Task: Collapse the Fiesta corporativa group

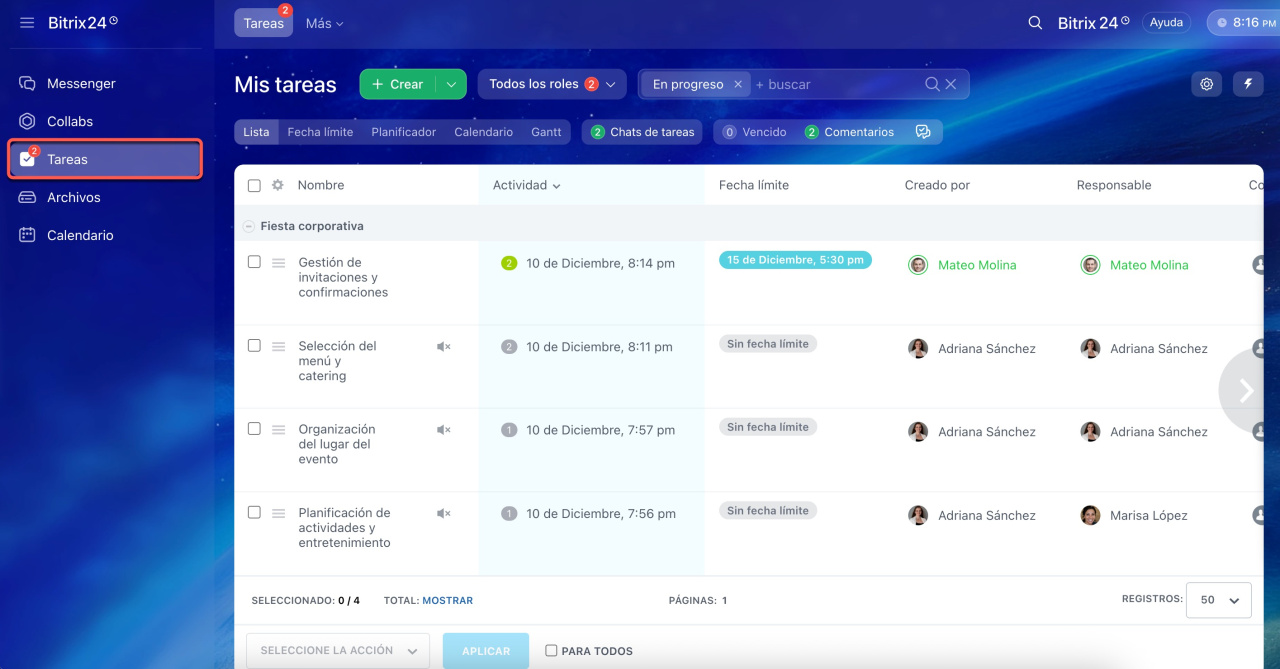Action: tap(249, 227)
